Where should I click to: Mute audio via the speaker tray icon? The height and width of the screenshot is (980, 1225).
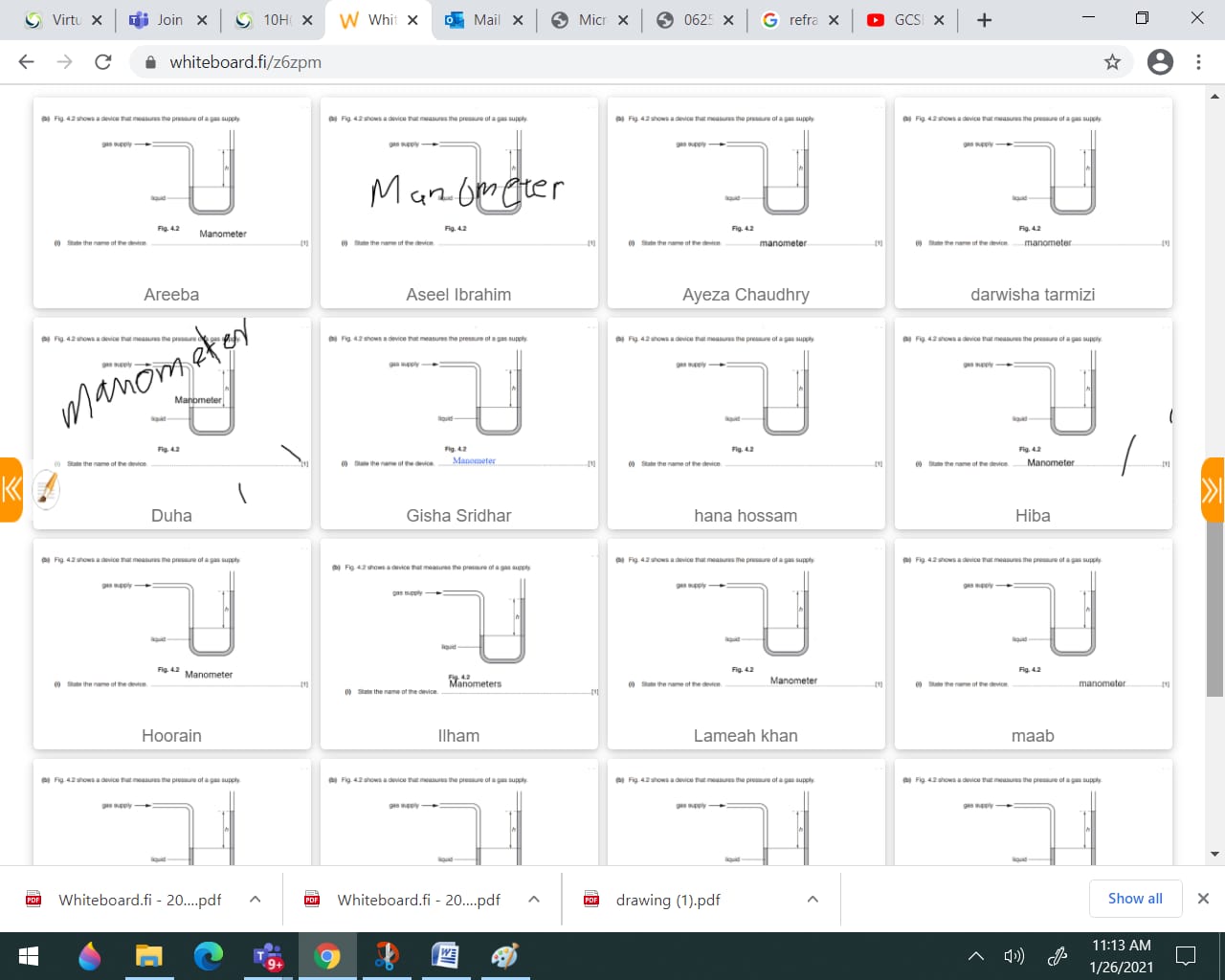pos(1014,955)
